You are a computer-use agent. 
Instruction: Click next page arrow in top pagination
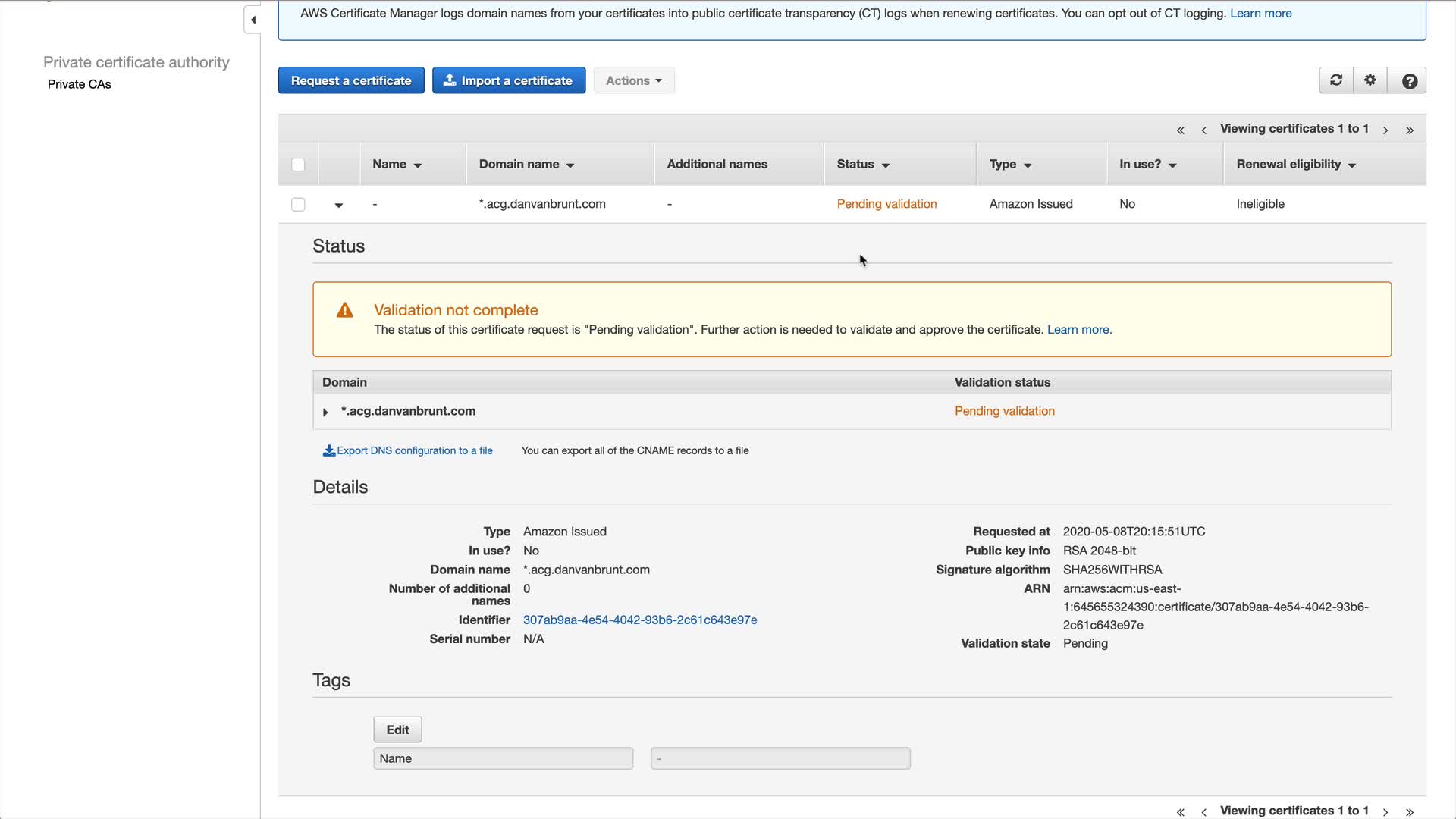(1385, 130)
